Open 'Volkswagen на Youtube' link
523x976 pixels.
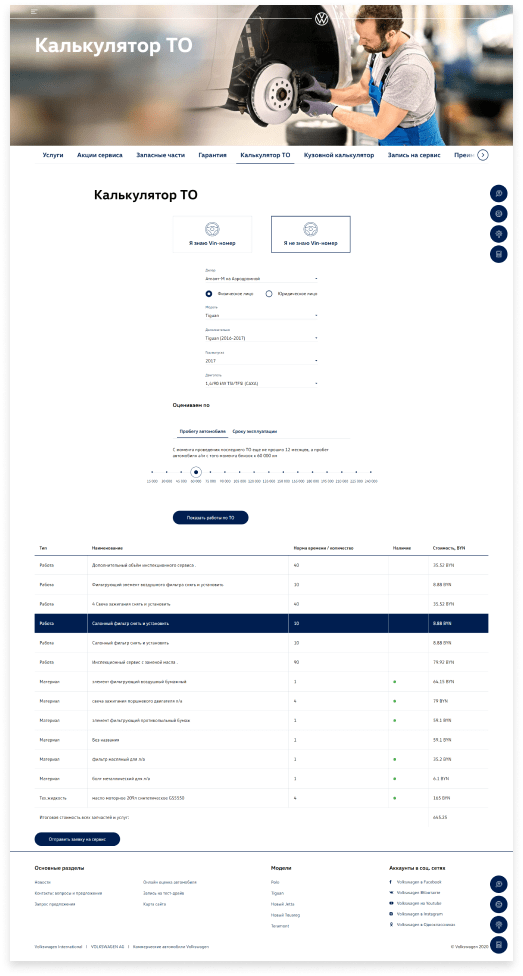(419, 903)
